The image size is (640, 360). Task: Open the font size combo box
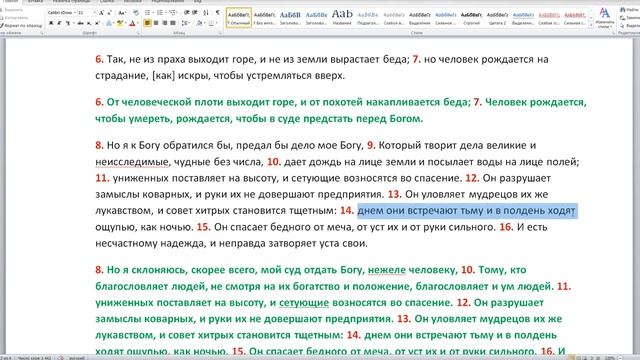tap(87, 13)
